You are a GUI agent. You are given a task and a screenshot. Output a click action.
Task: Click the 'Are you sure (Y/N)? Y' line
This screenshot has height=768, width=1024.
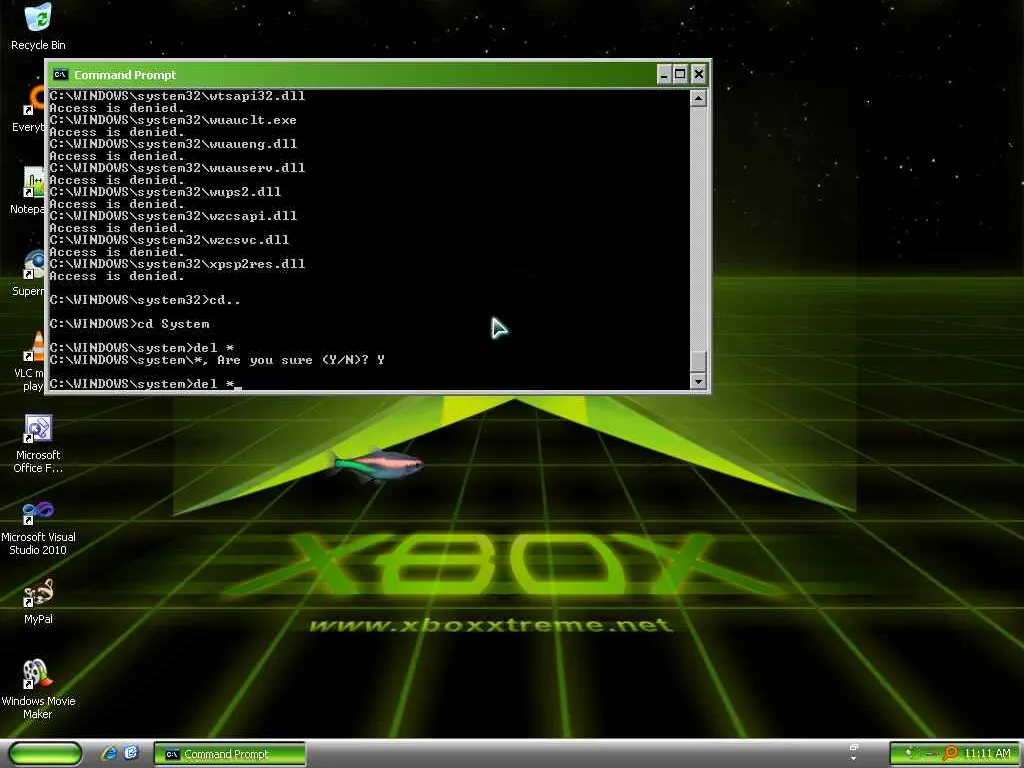217,360
